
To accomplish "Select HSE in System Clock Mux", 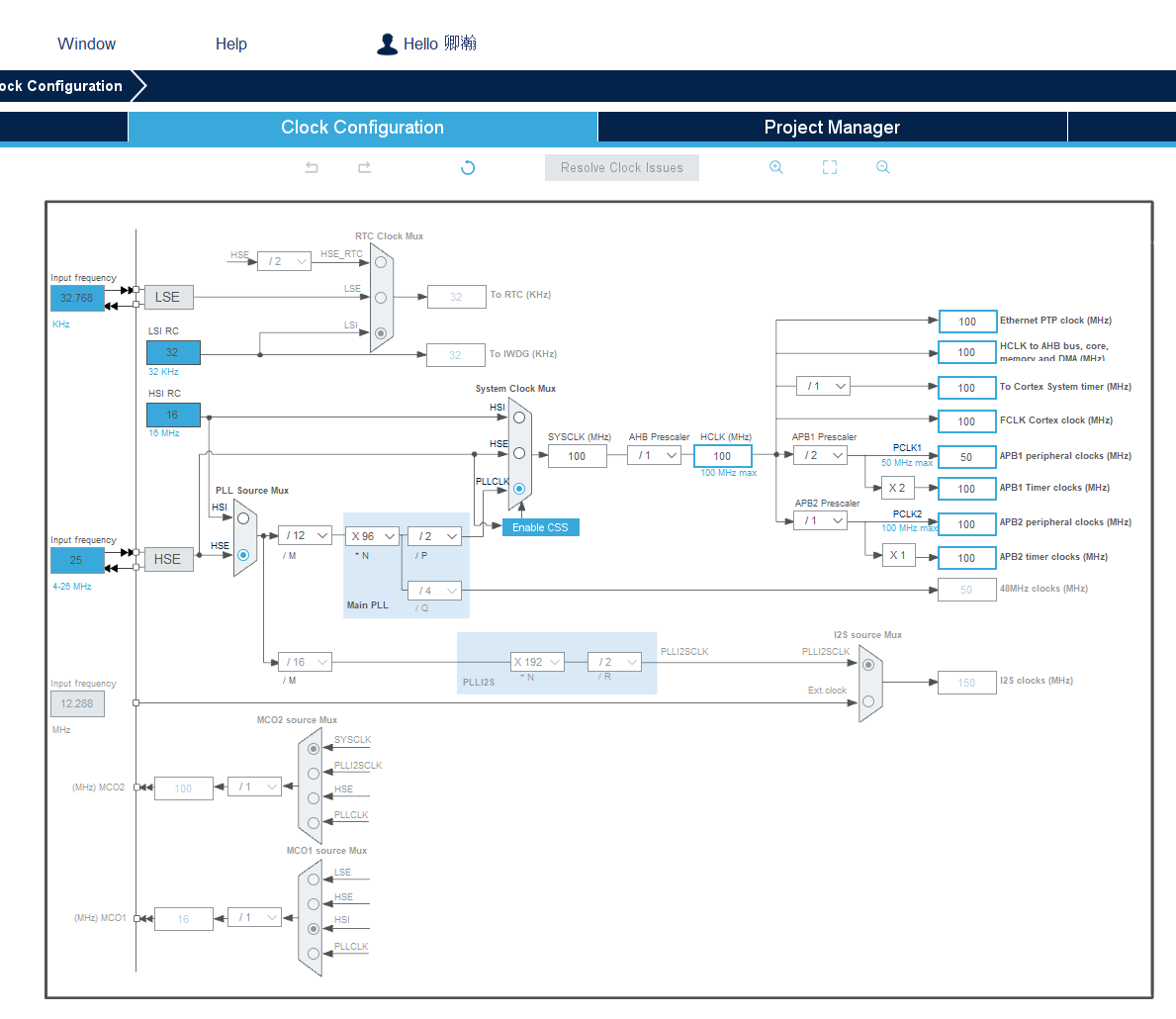I will (x=519, y=453).
